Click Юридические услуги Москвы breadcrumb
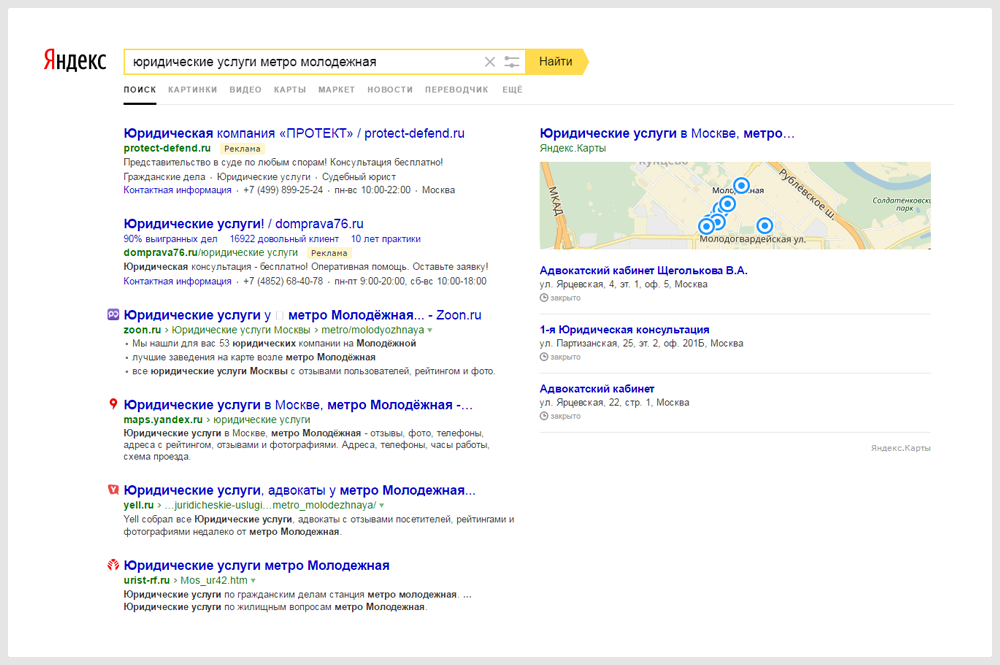Screen dimensions: 1000x665 click(x=241, y=330)
